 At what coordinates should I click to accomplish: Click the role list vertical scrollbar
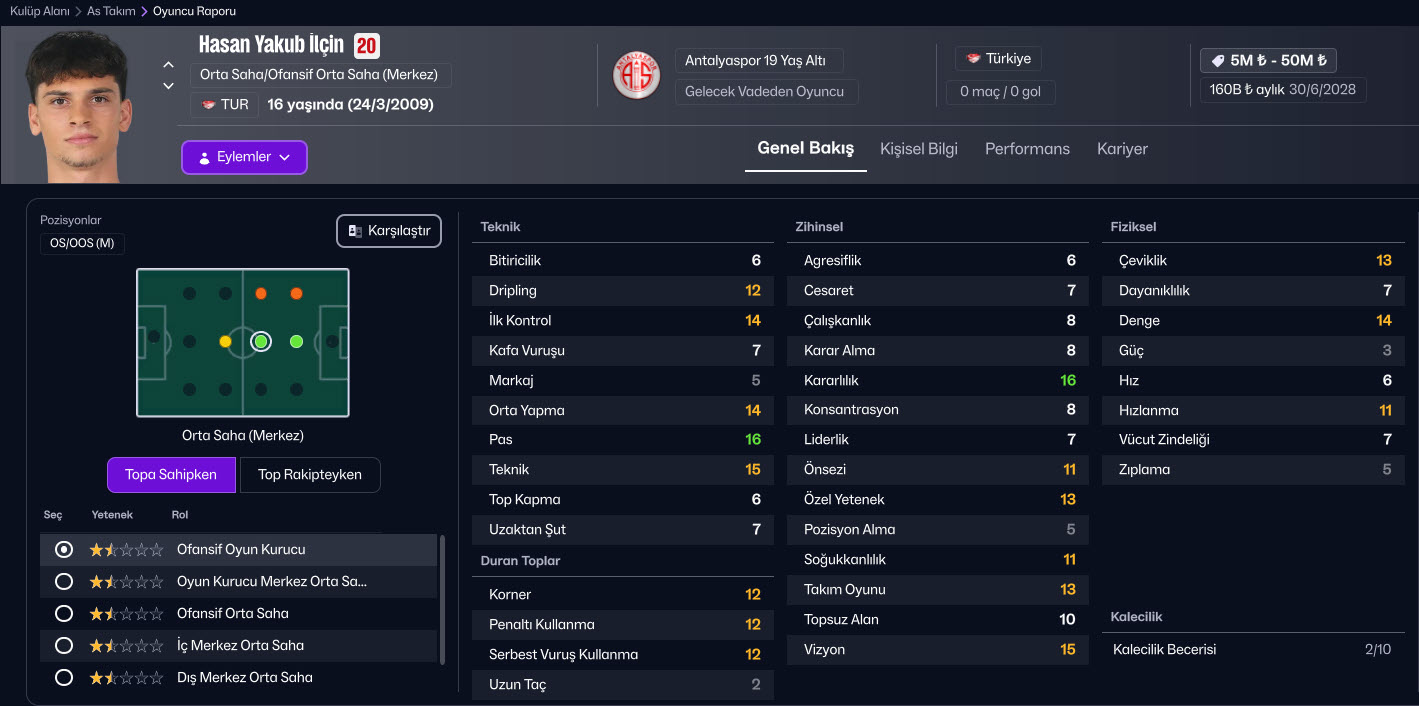442,600
